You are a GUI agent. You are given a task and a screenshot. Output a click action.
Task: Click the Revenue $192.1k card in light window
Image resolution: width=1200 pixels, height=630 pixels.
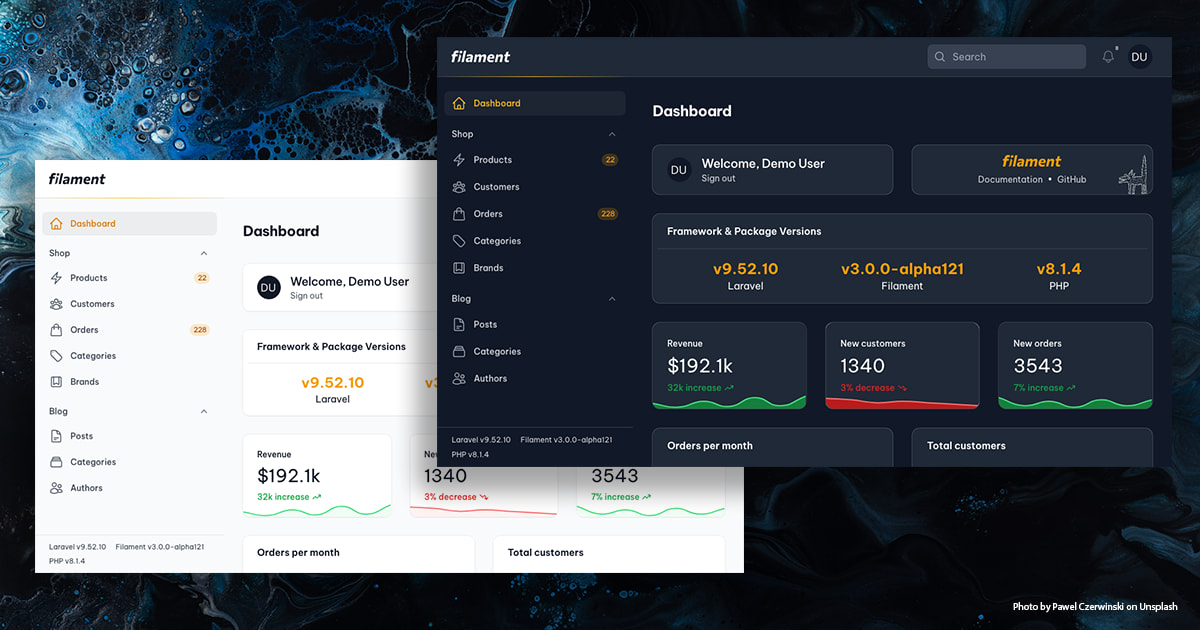click(x=317, y=476)
